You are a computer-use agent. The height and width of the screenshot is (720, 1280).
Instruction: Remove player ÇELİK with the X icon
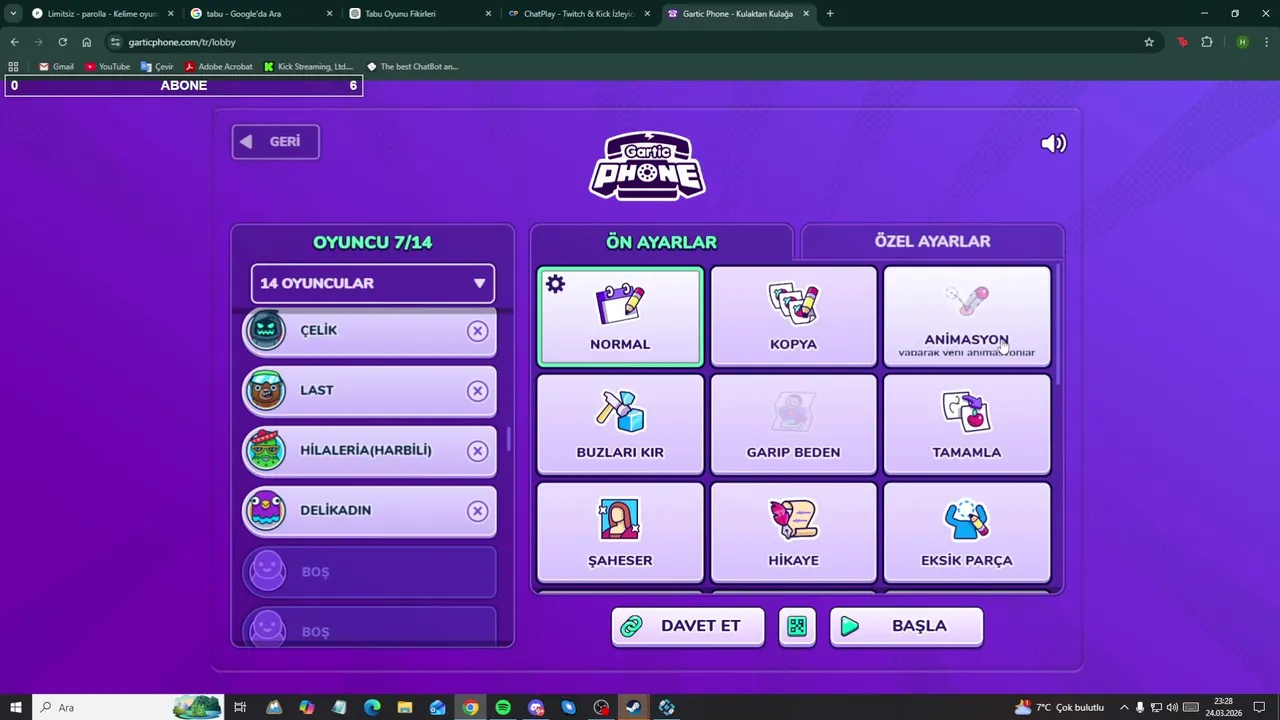[478, 331]
